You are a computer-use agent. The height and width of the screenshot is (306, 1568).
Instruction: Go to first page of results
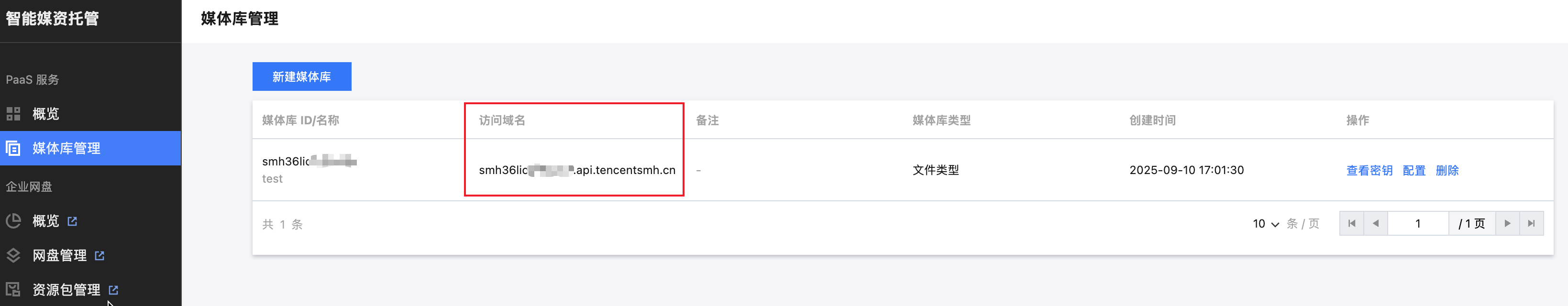coord(1351,224)
